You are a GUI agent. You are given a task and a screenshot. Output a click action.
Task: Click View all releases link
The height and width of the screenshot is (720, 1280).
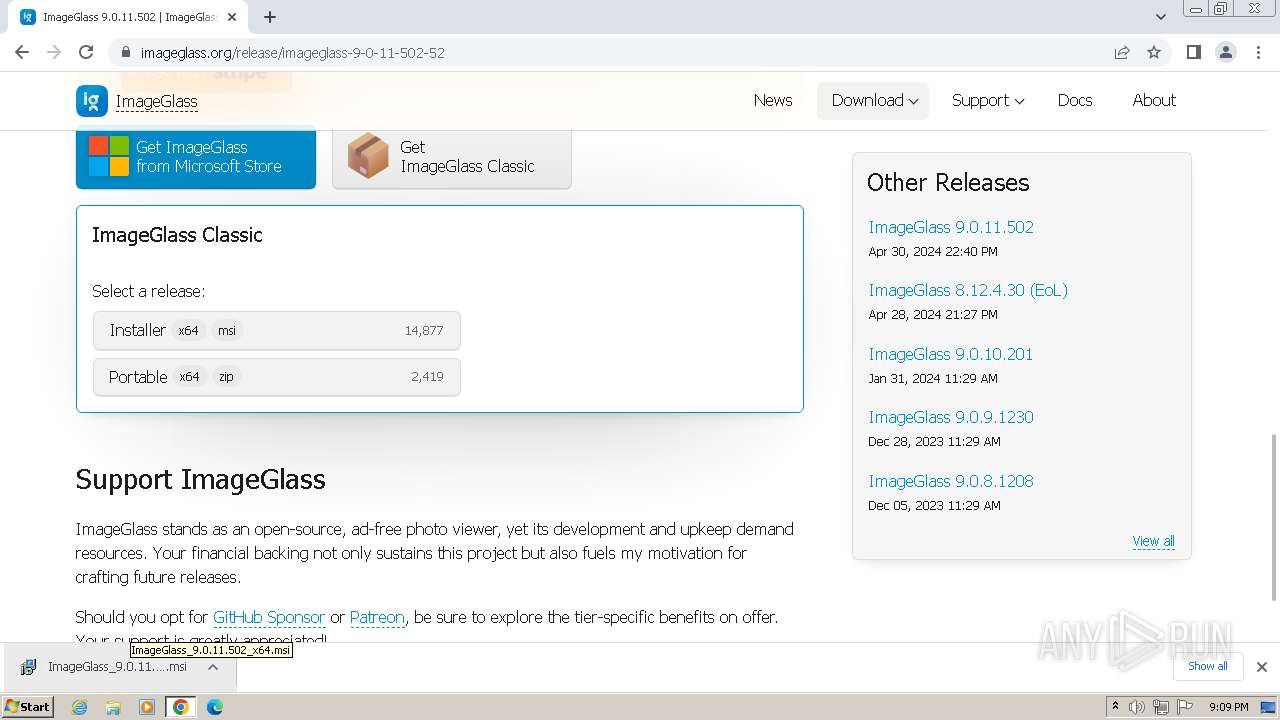1153,541
